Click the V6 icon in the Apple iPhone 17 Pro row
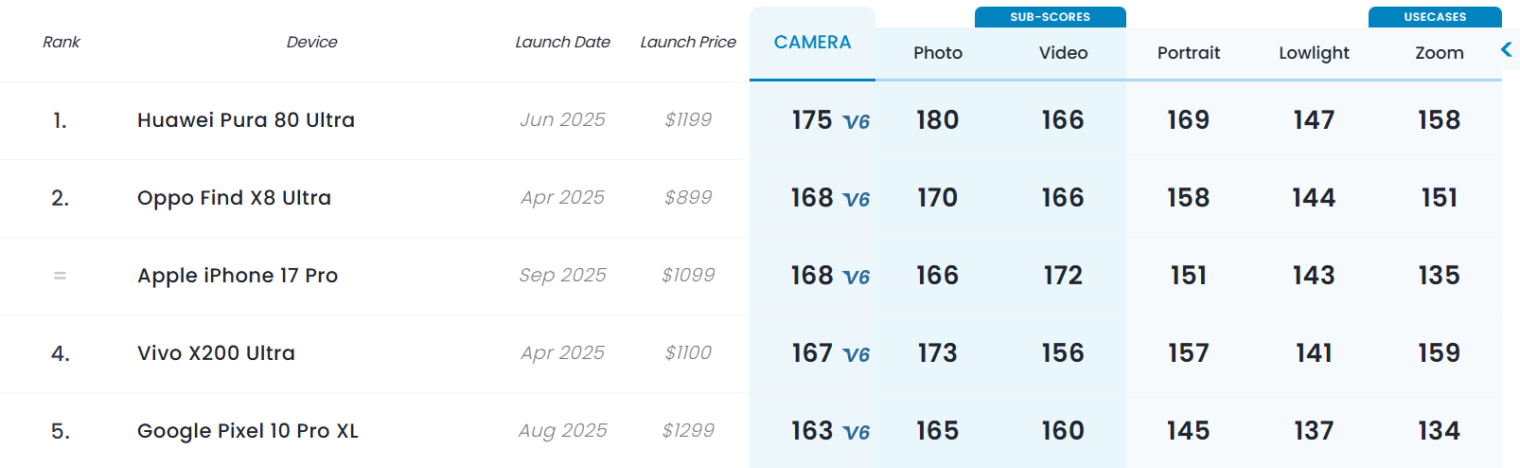This screenshot has width=1520, height=468. point(856,277)
